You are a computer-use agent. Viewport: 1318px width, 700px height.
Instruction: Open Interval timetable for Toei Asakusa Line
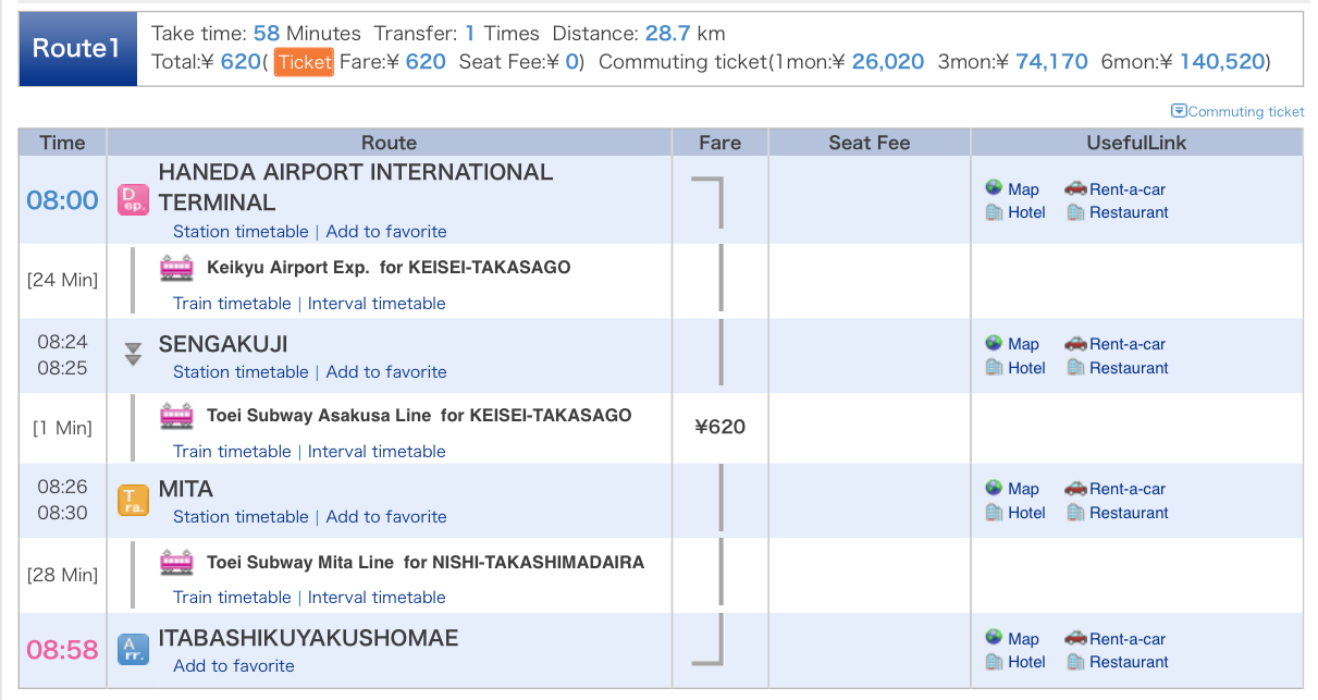tap(377, 451)
